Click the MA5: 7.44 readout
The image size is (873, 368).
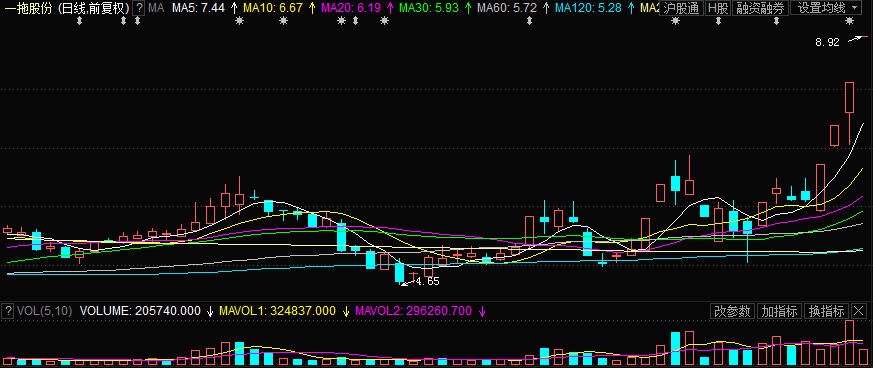[x=199, y=8]
